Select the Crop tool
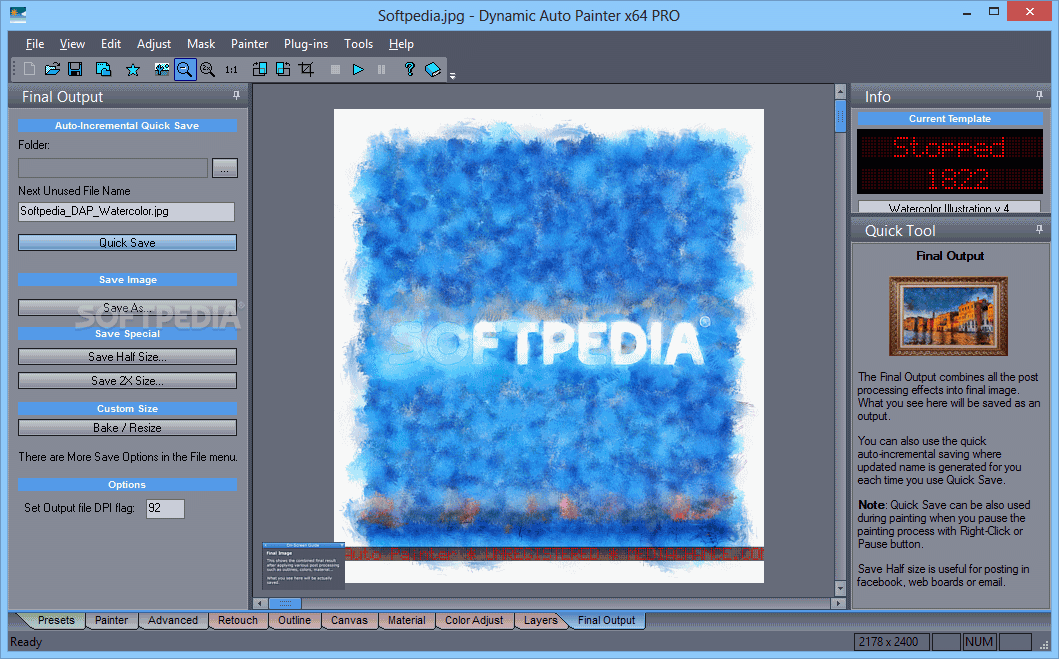This screenshot has height=659, width=1059. click(306, 69)
